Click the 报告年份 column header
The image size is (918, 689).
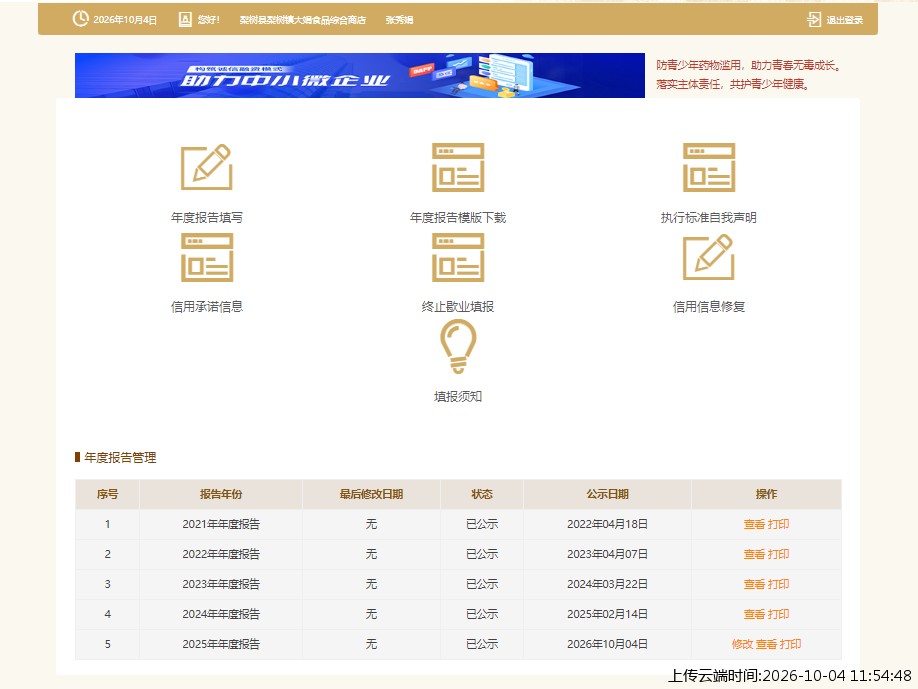221,494
